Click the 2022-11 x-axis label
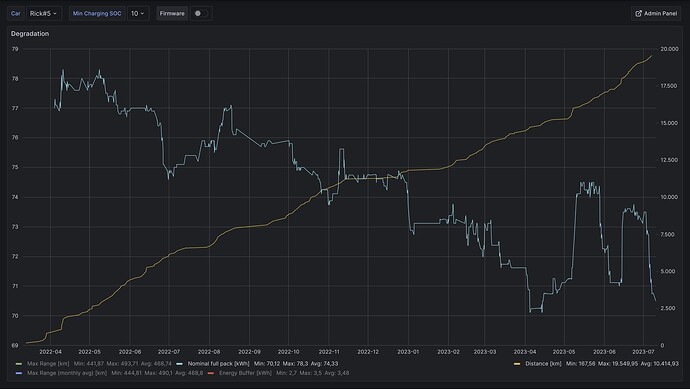The image size is (690, 389). tap(329, 352)
